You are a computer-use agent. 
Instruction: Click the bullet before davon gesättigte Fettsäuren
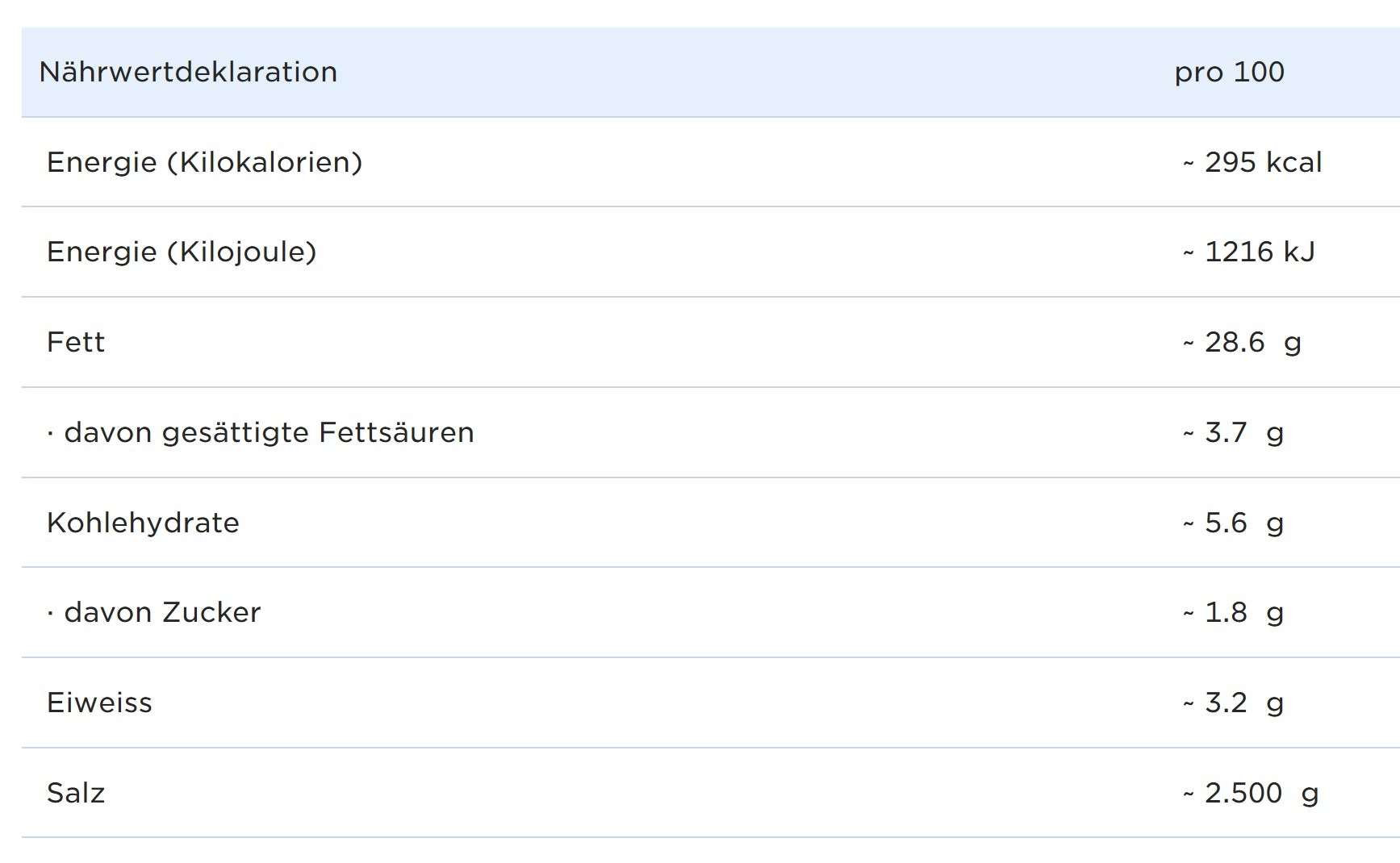pos(51,434)
